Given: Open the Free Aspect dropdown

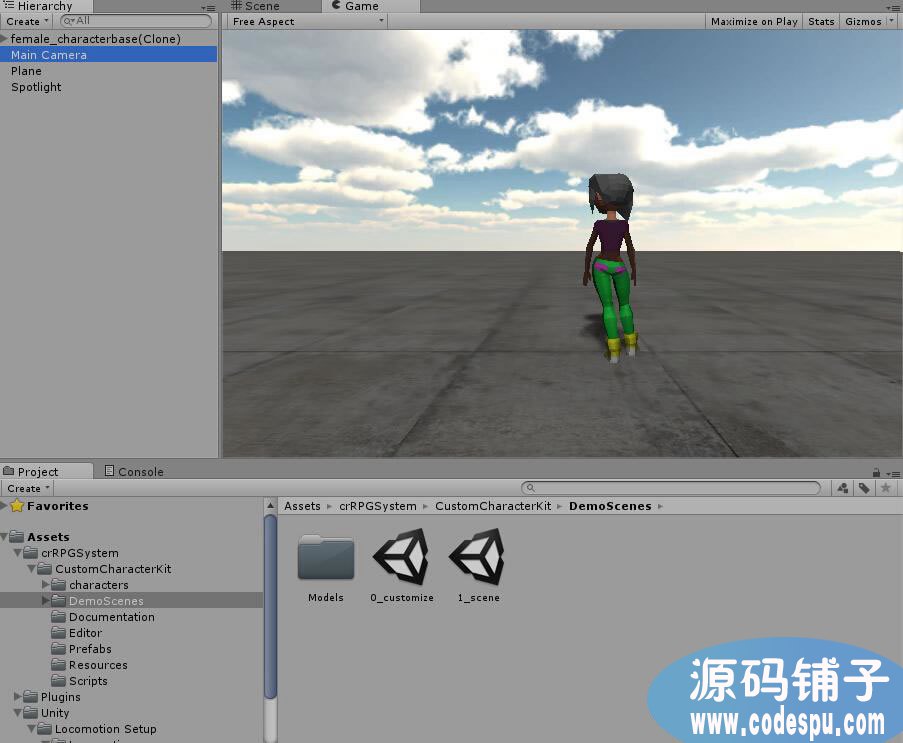Looking at the screenshot, I should coord(308,21).
